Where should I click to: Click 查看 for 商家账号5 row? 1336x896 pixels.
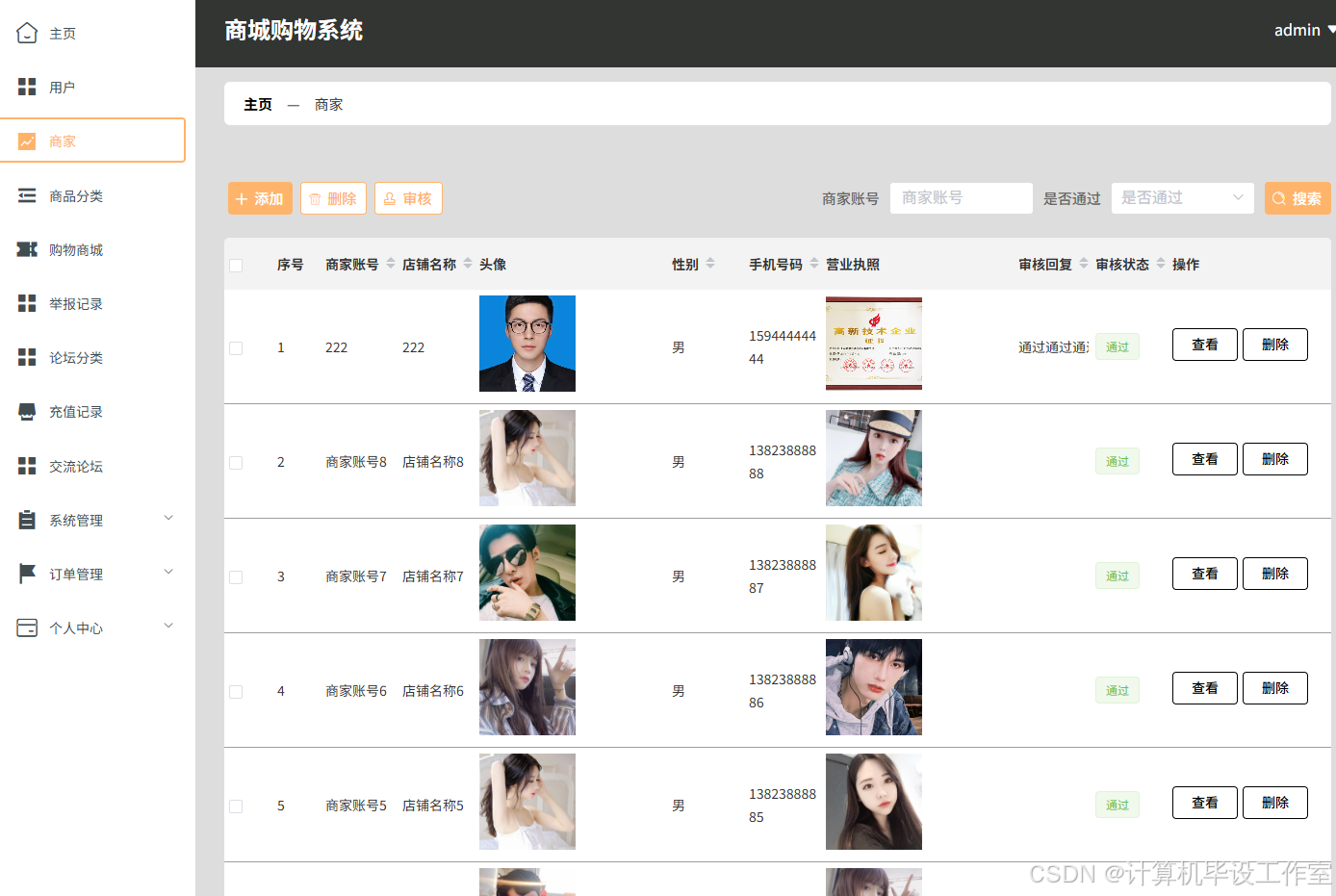tap(1205, 803)
